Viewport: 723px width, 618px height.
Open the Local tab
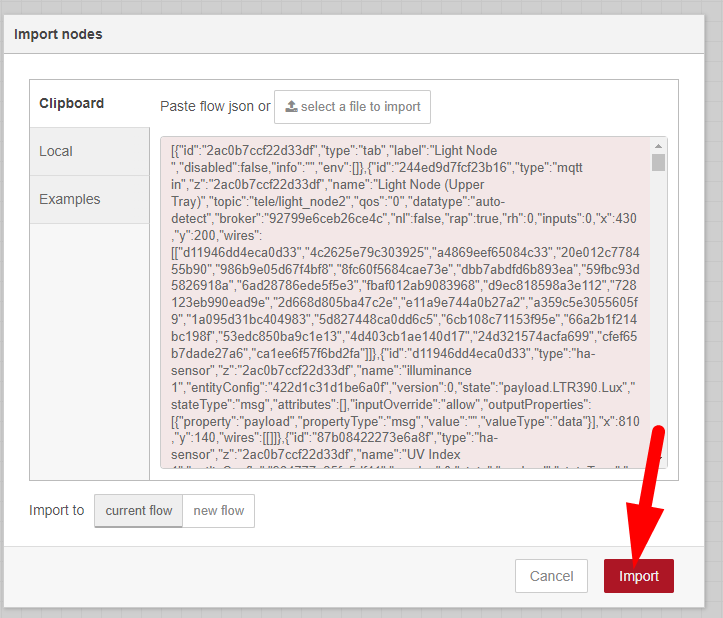click(x=56, y=151)
